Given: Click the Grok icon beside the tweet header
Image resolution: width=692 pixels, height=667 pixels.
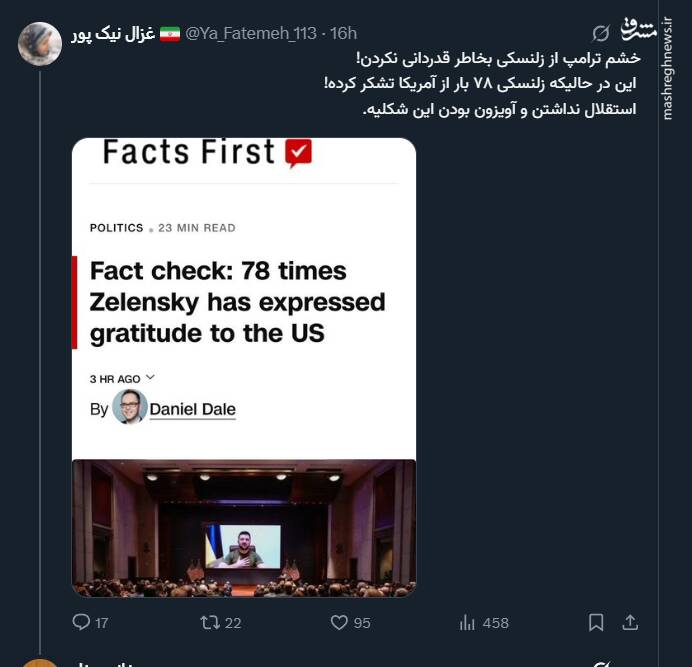Looking at the screenshot, I should tap(601, 34).
